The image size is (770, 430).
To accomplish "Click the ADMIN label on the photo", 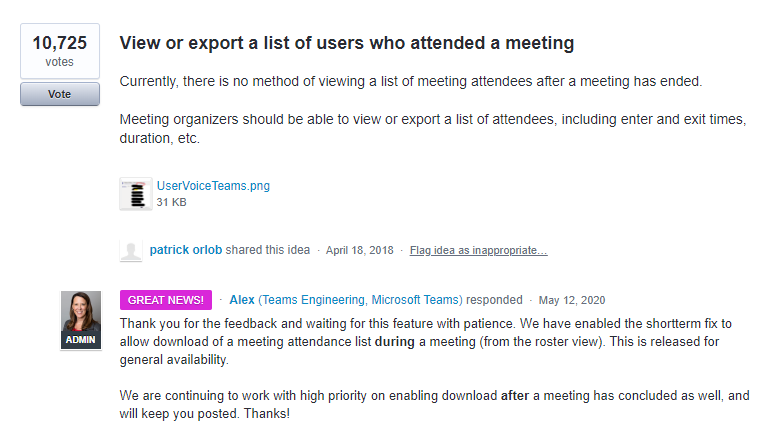I will pos(81,340).
